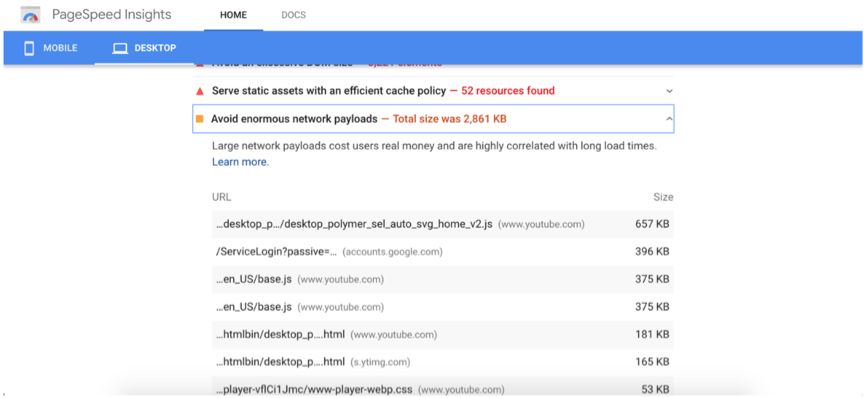This screenshot has height=398, width=864.
Task: Click the orange square network payloads icon
Action: pyautogui.click(x=199, y=119)
